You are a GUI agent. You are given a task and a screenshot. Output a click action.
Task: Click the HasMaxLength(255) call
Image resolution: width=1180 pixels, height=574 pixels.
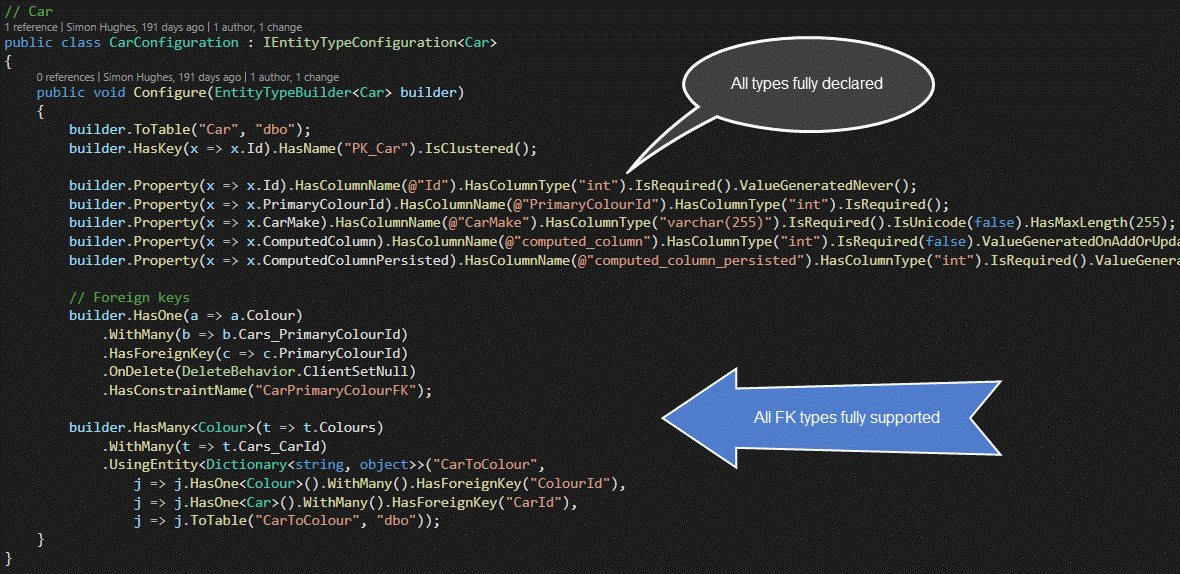click(x=1096, y=222)
